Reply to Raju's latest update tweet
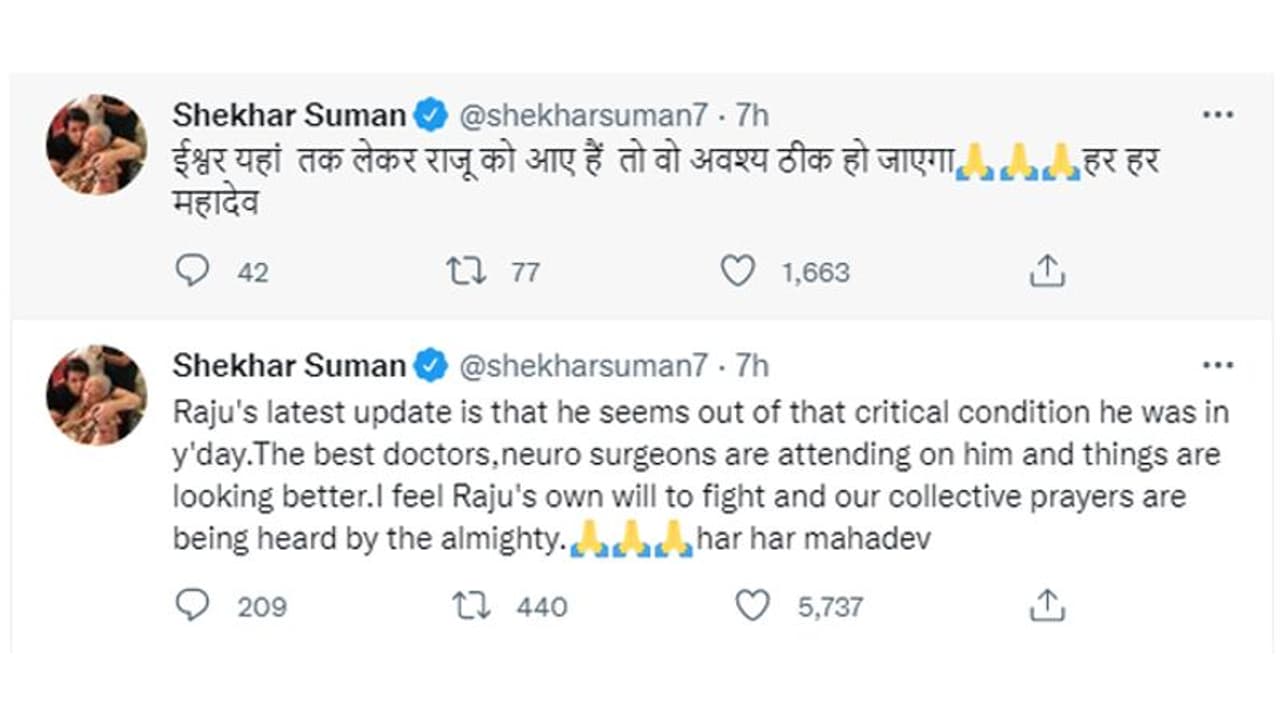This screenshot has width=1280, height=722. (x=192, y=605)
